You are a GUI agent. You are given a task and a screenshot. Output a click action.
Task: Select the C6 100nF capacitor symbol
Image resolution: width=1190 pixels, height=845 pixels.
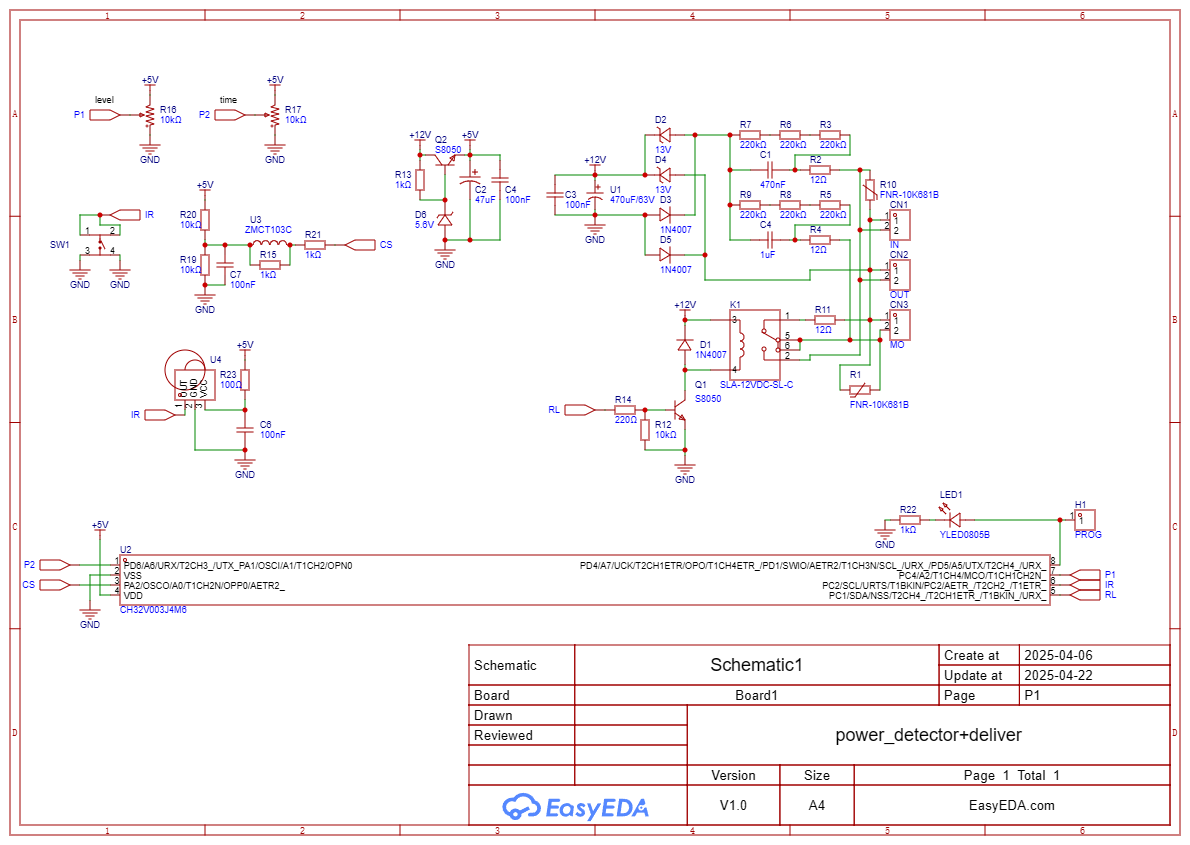(x=244, y=430)
